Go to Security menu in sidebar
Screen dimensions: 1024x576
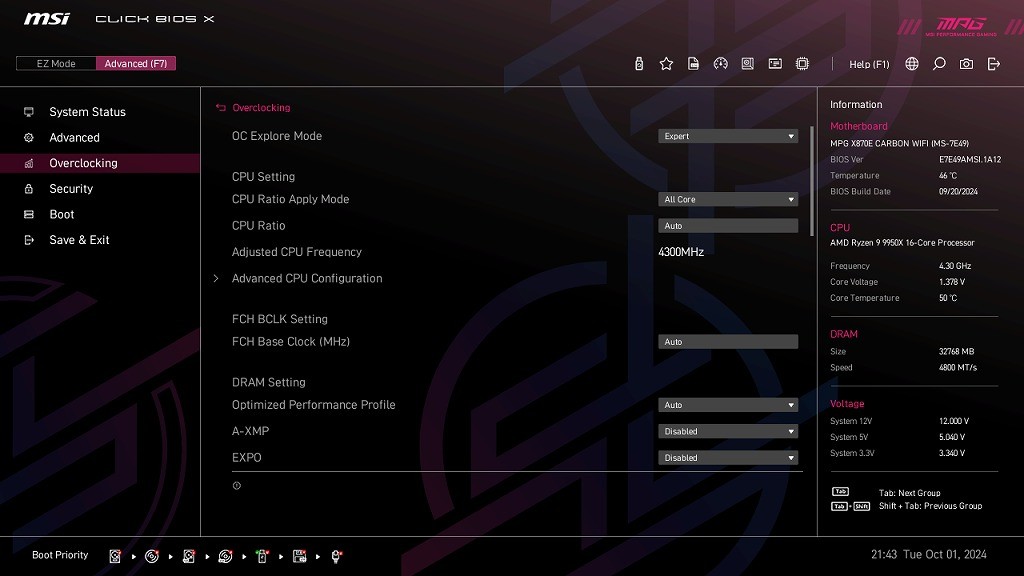pos(71,189)
